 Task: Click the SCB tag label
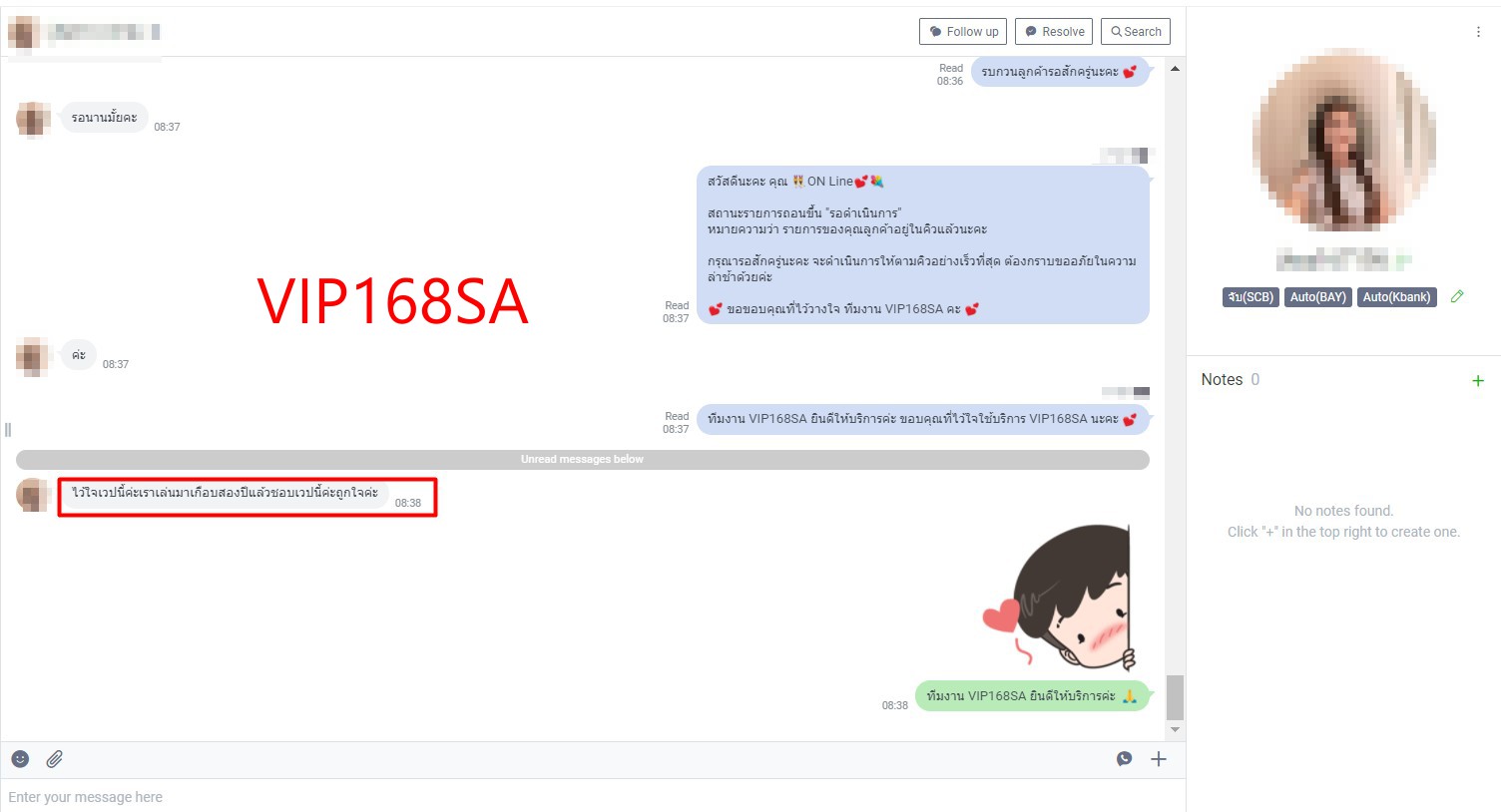1251,297
